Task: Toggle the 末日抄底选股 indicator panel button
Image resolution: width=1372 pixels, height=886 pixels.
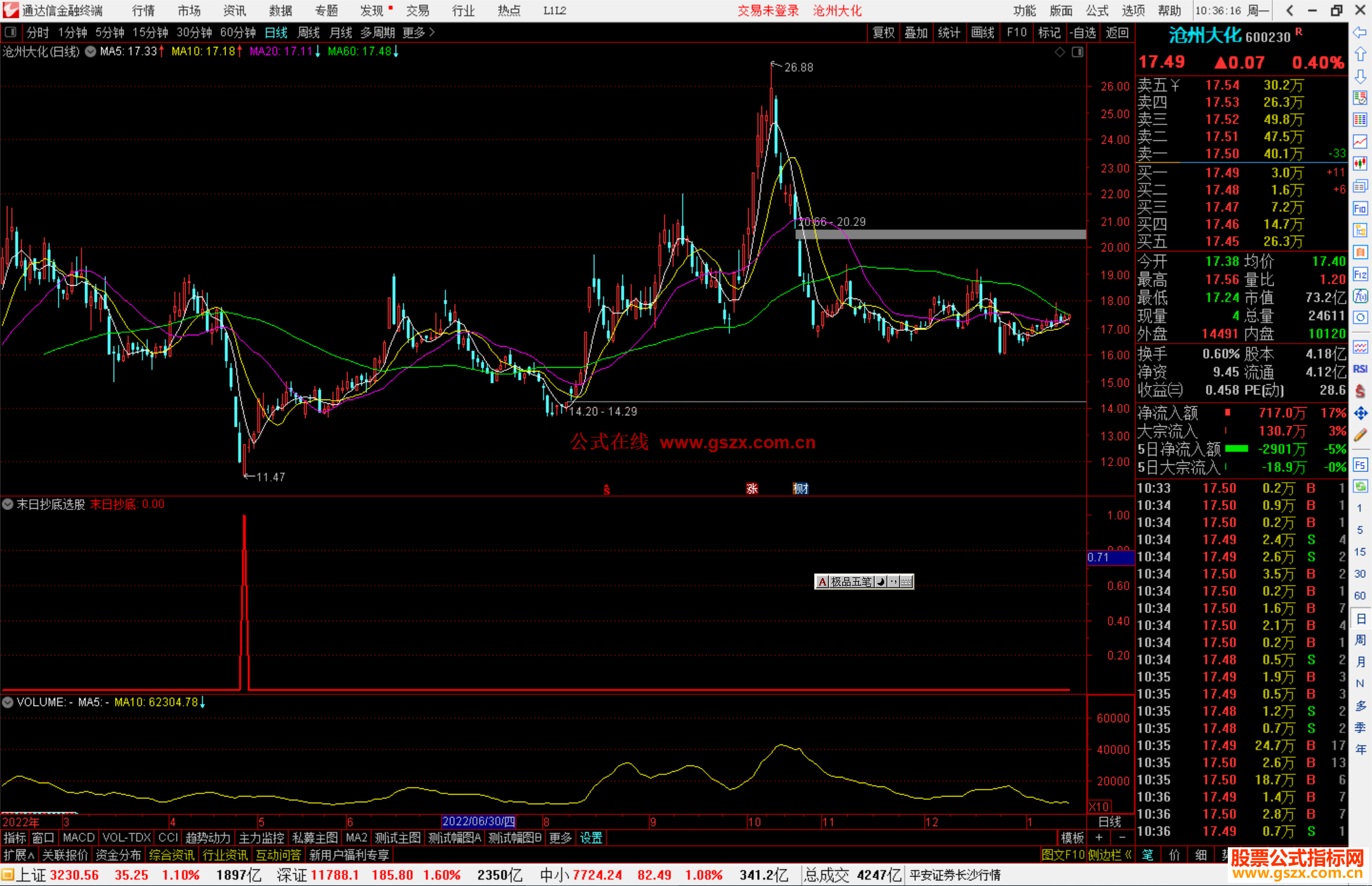Action: (8, 504)
